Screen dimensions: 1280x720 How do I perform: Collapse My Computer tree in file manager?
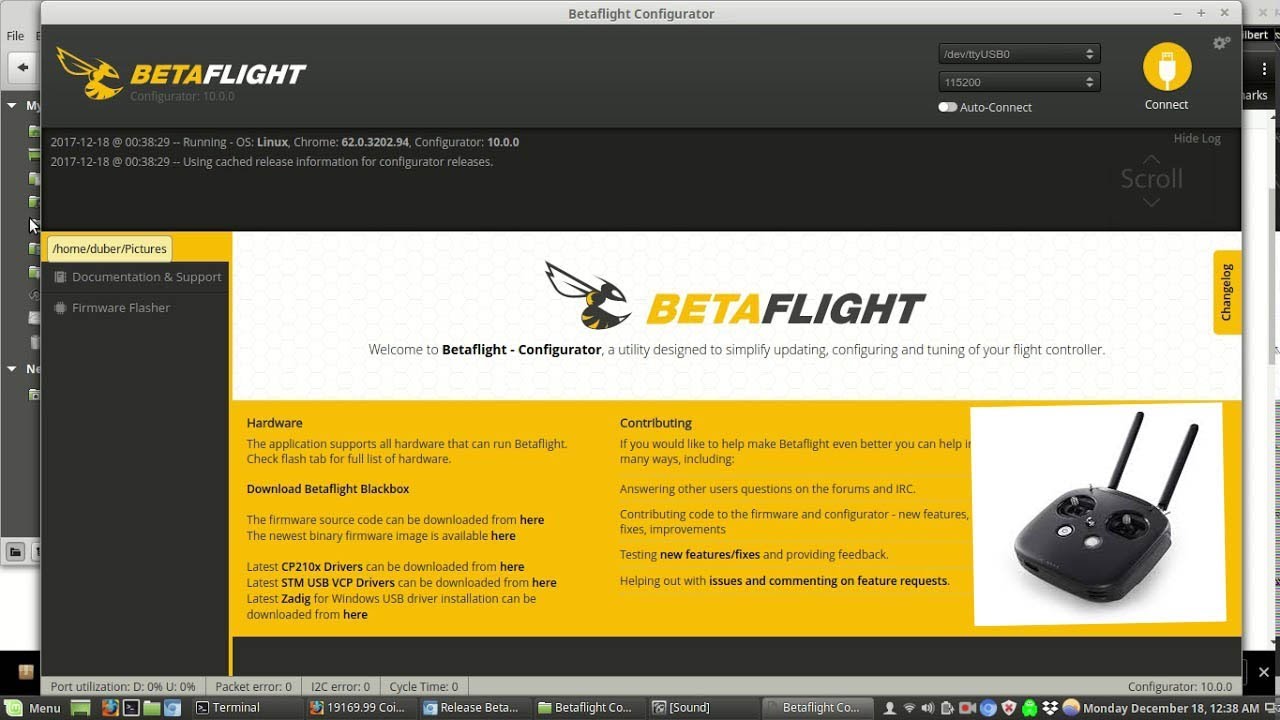[x=12, y=105]
